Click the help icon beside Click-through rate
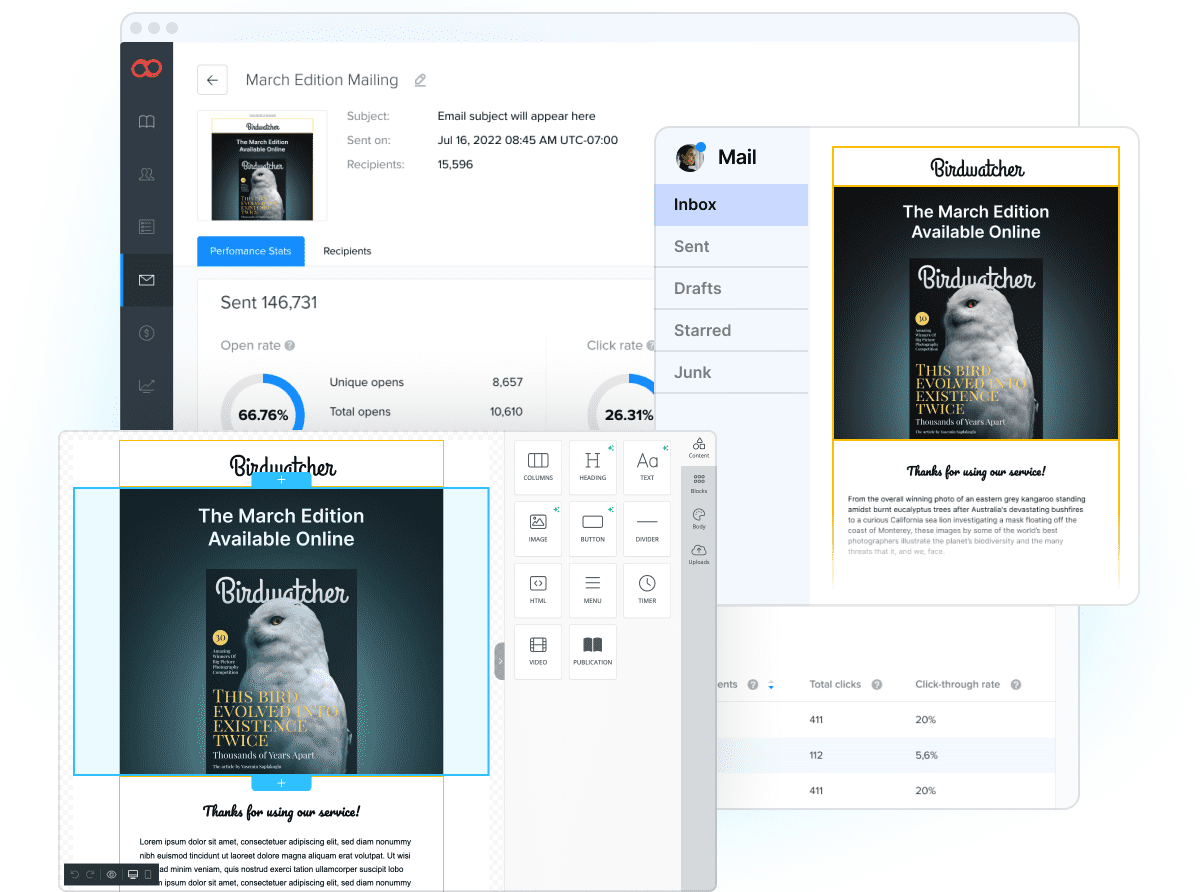This screenshot has height=892, width=1200. (1016, 685)
